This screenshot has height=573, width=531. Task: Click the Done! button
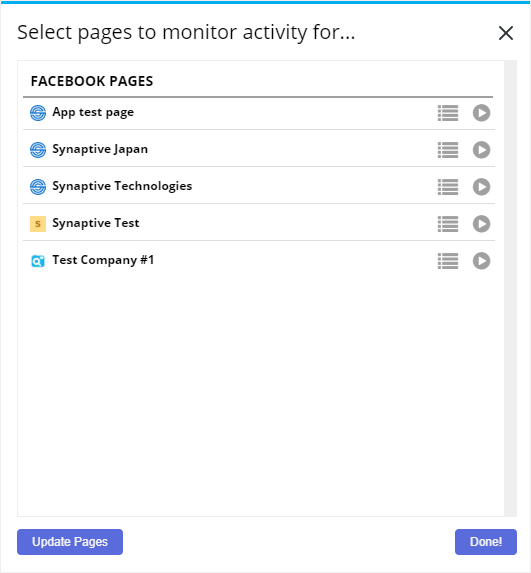click(486, 542)
